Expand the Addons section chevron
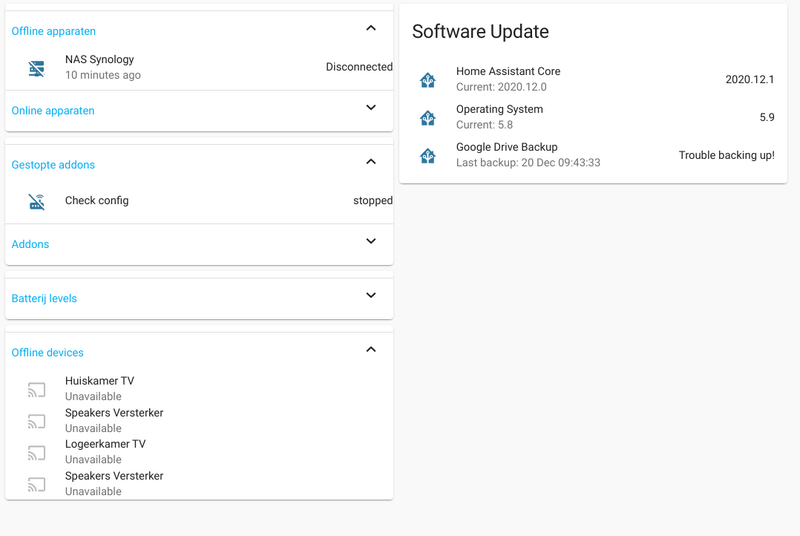This screenshot has height=536, width=800. 371,241
